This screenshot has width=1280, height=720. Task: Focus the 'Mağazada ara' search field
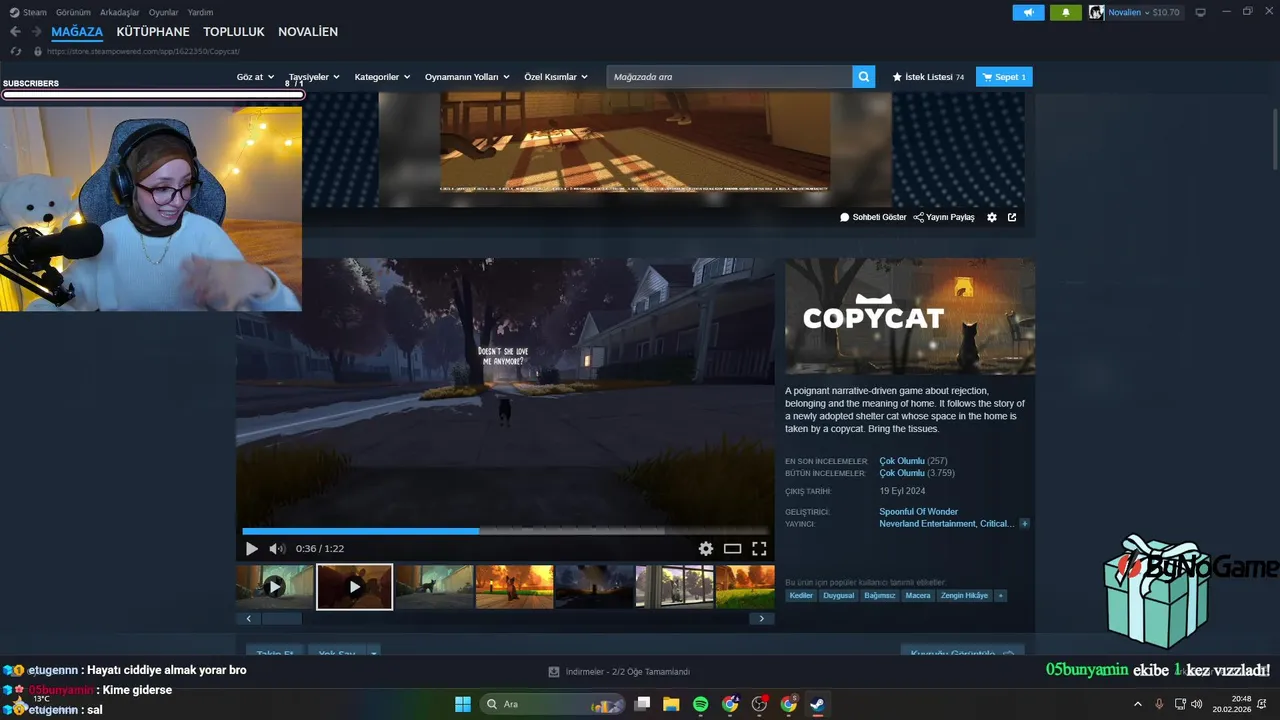tap(729, 77)
